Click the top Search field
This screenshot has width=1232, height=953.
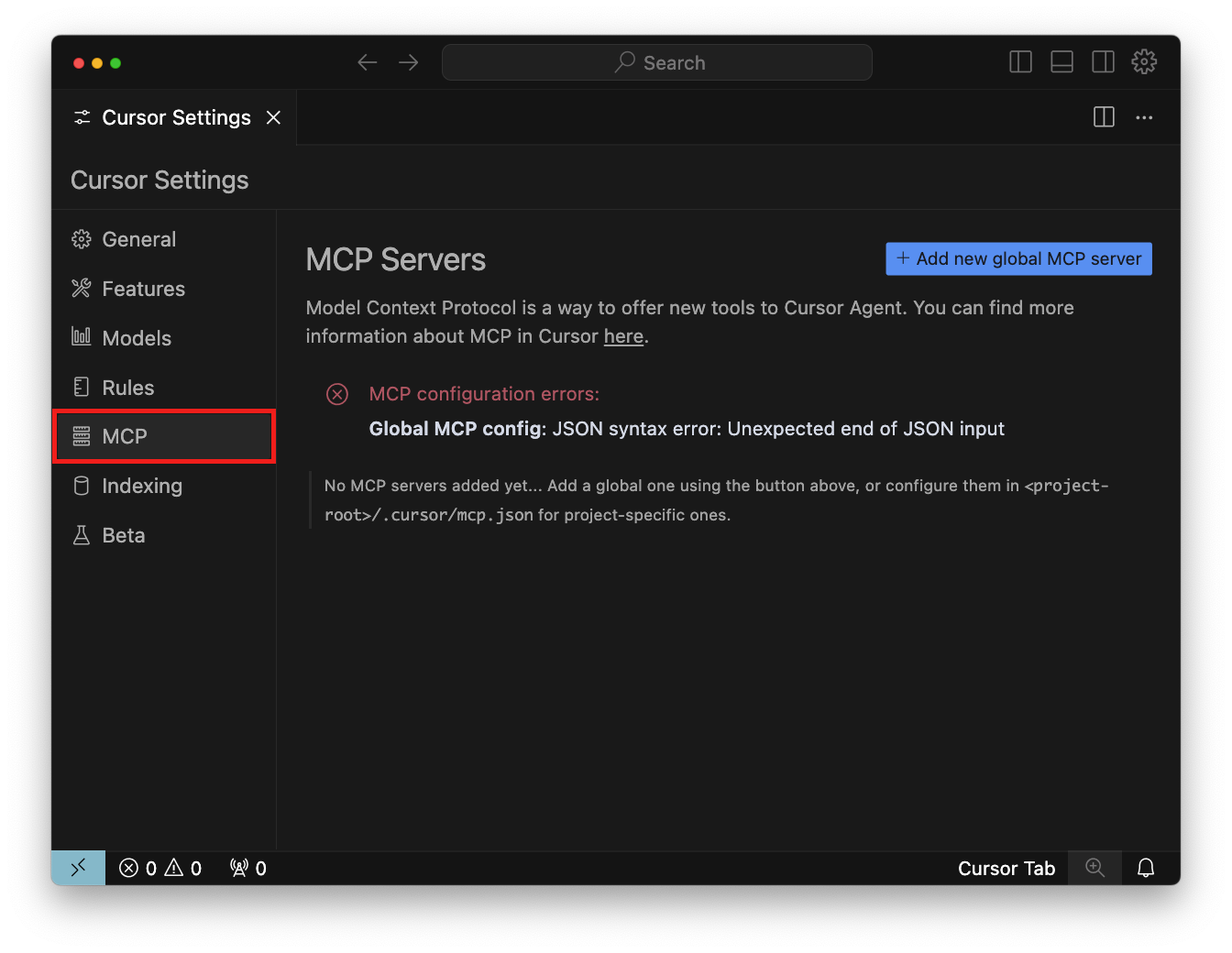656,62
